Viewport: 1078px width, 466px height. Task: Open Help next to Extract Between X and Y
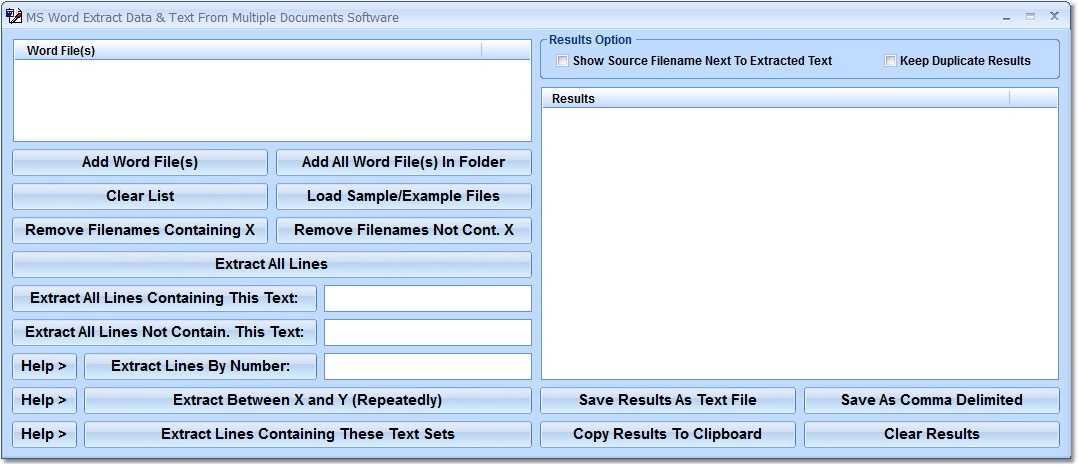[44, 400]
